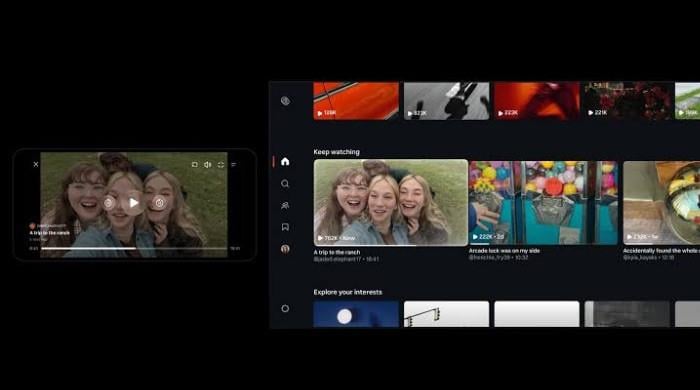
Task: Click the circle icon at sidebar bottom
Action: click(x=285, y=308)
